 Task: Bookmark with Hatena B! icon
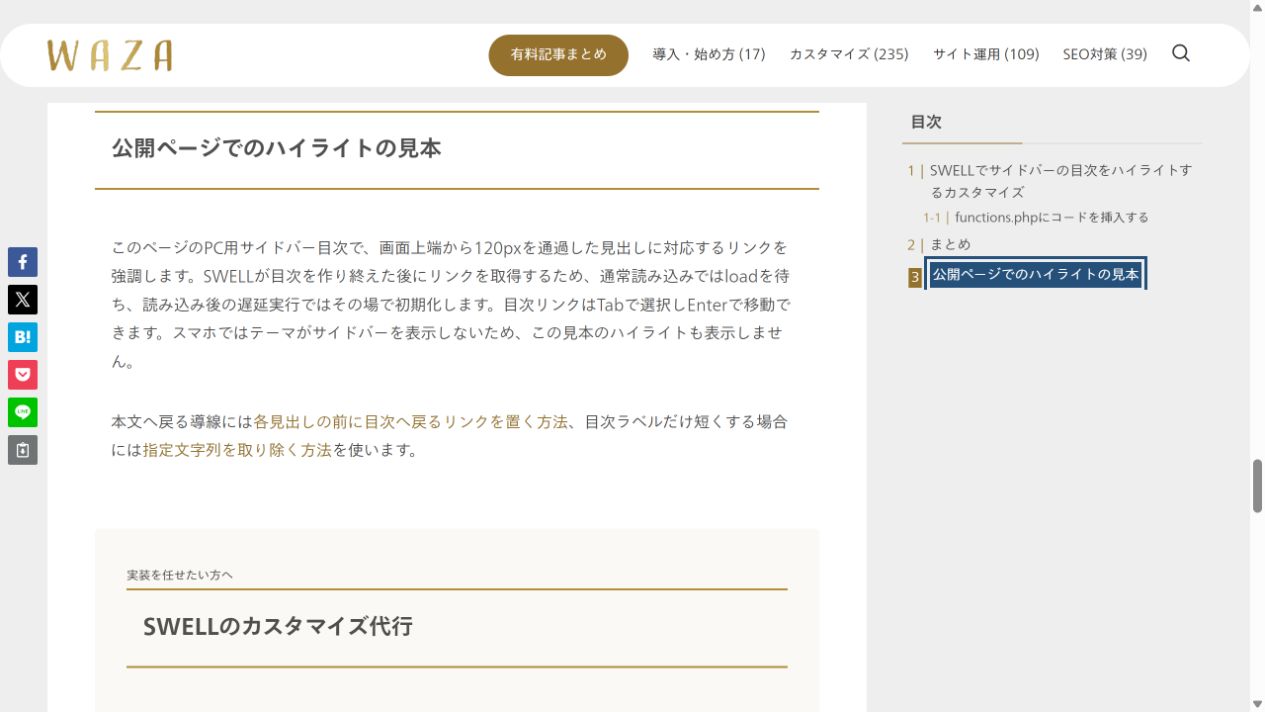(23, 337)
